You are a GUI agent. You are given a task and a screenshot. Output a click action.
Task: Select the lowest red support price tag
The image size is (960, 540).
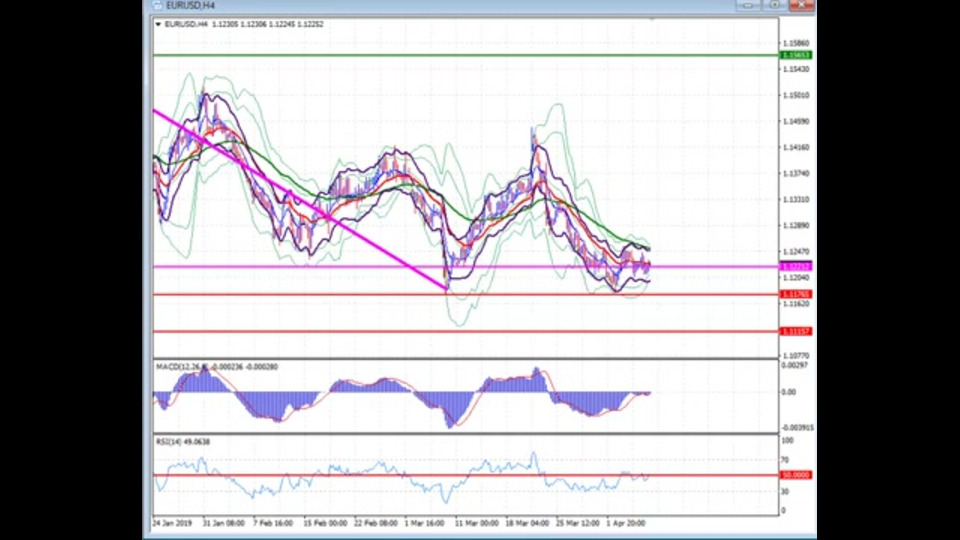tap(795, 331)
